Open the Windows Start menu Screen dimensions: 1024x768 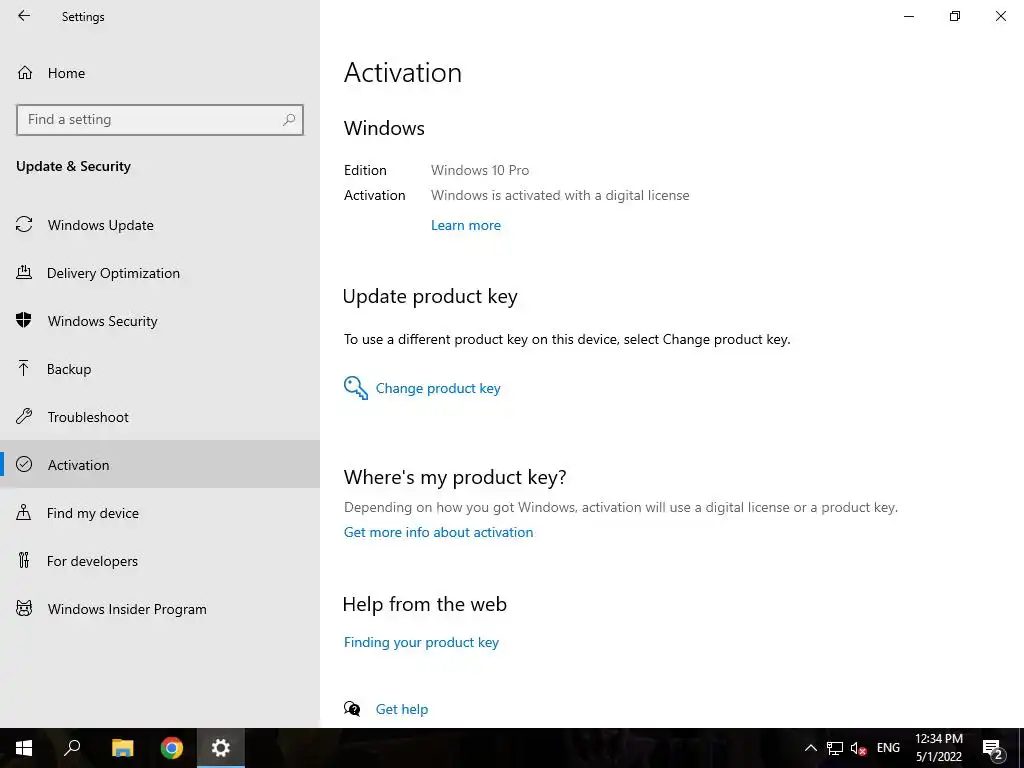(x=24, y=748)
